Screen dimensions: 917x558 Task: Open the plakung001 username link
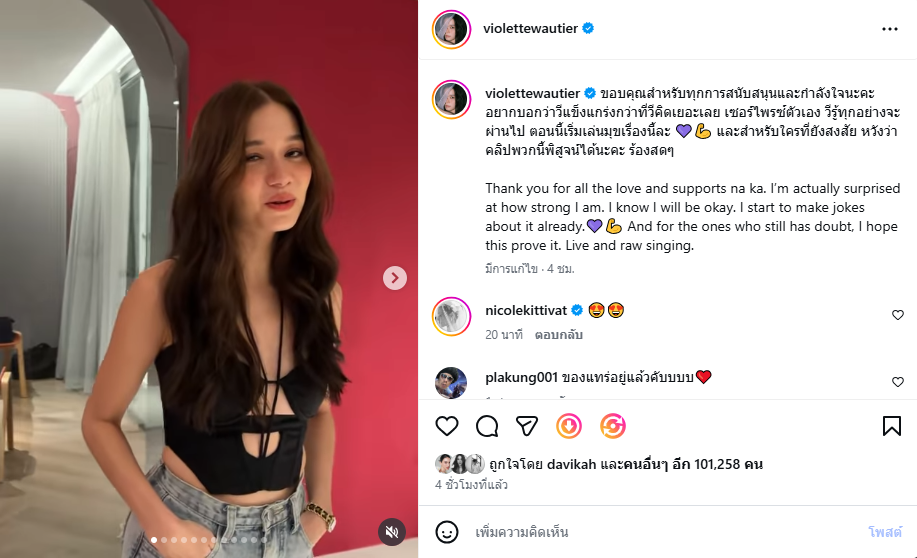[520, 377]
